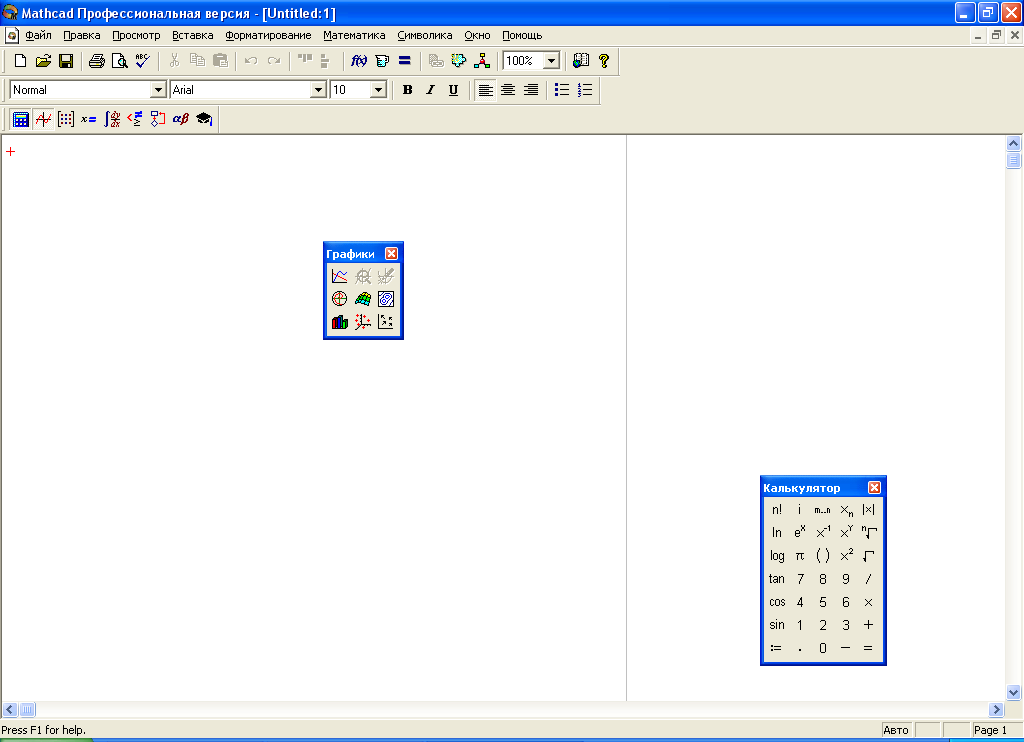The image size is (1024, 742).
Task: Open the Просмотр menu
Action: tap(136, 35)
